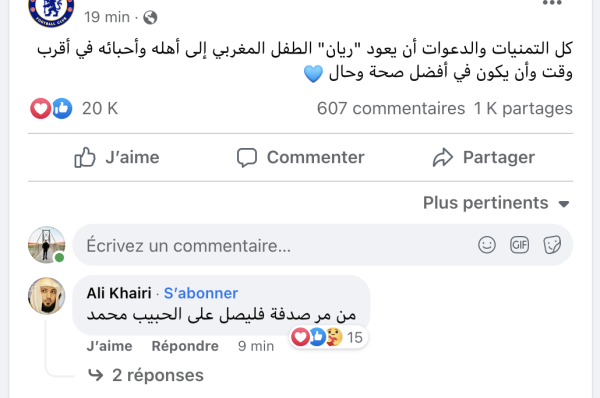600x398 pixels.
Task: Open the Plus pertinents sort dropdown
Action: click(x=496, y=203)
